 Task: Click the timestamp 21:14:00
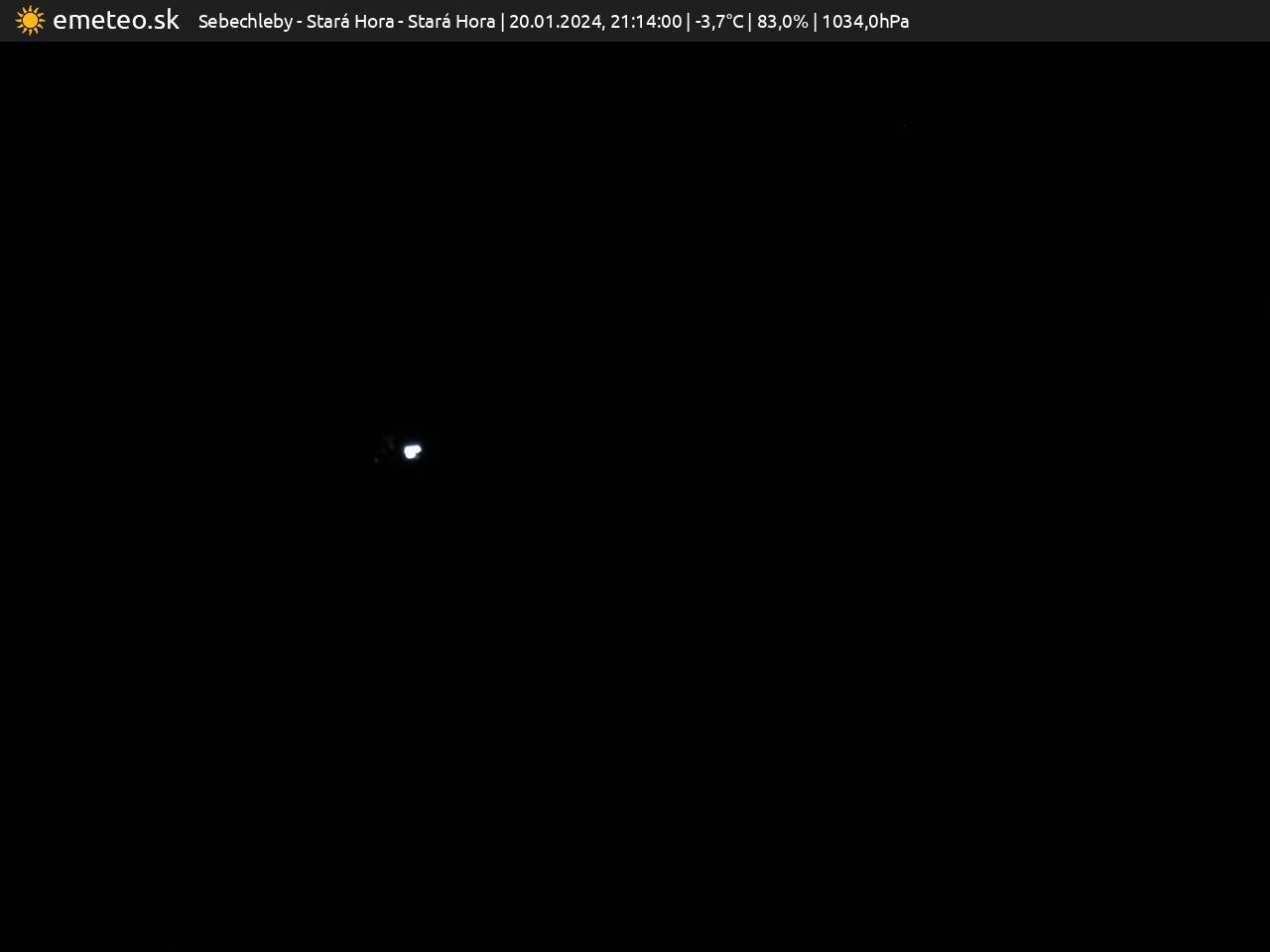click(646, 22)
